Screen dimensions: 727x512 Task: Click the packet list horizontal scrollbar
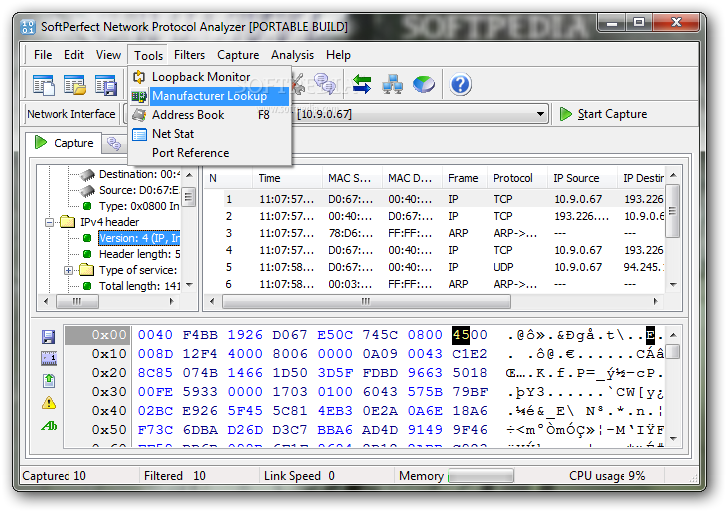tap(366, 301)
